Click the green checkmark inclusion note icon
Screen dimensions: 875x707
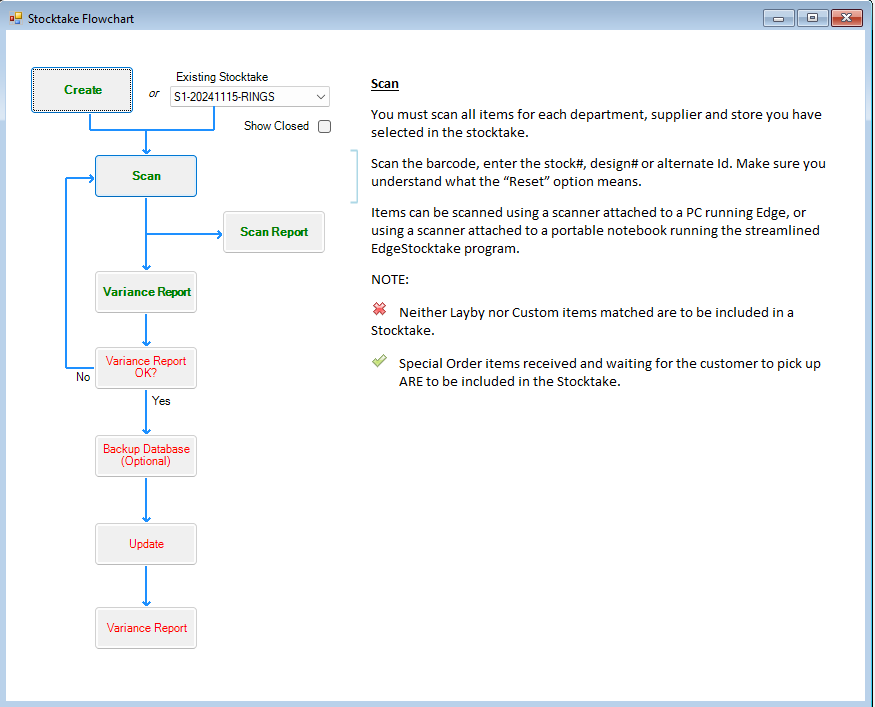[x=379, y=362]
